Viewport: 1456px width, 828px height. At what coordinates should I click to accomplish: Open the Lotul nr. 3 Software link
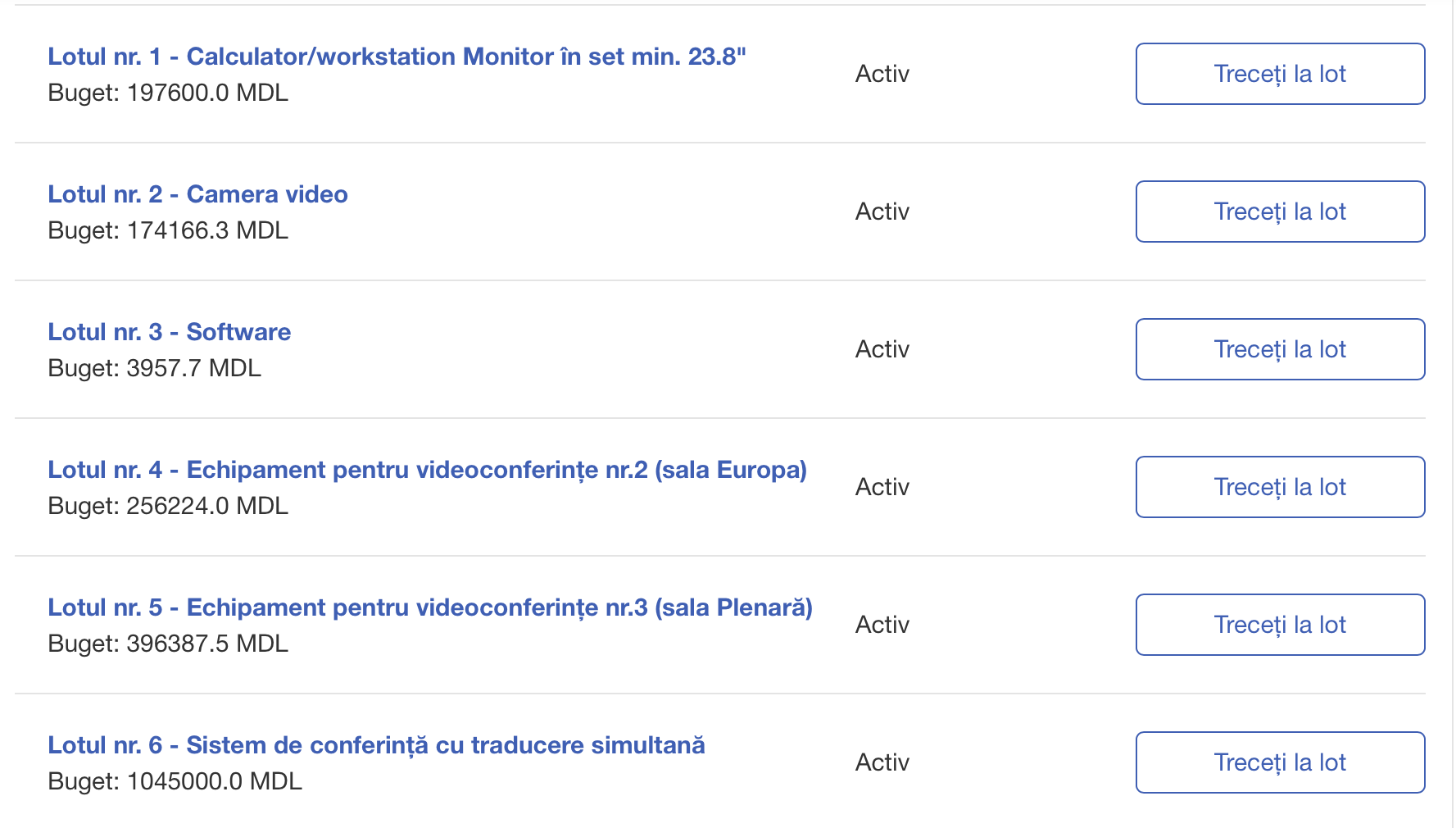[x=169, y=332]
